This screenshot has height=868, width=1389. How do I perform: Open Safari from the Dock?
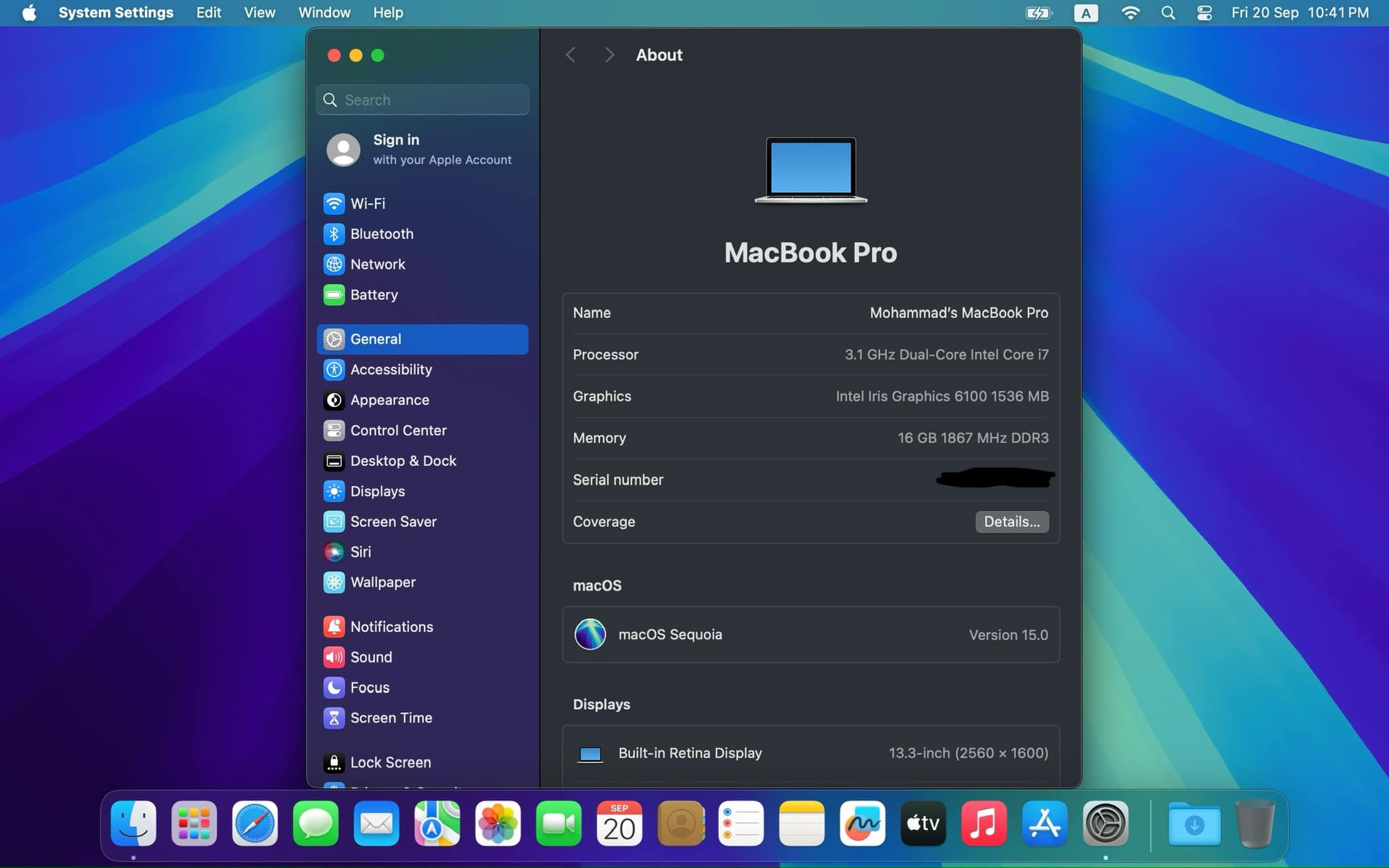click(x=255, y=824)
